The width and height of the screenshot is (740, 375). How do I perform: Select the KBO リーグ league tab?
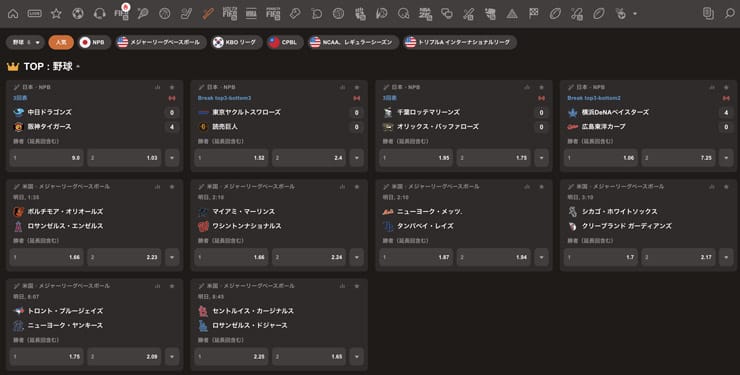tap(236, 42)
